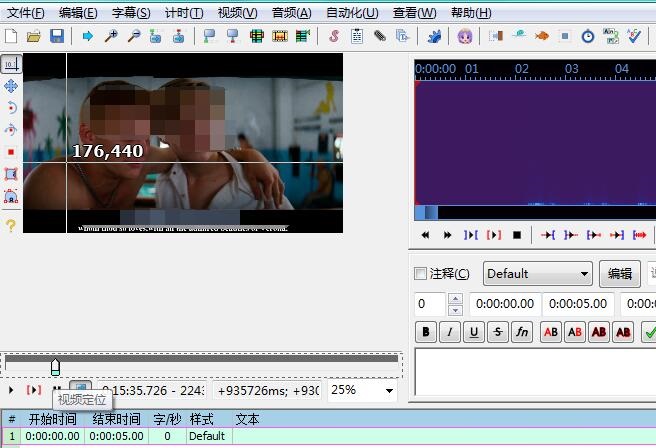
Task: Toggle the video auto-scroll button beside pause
Action: click(80, 389)
